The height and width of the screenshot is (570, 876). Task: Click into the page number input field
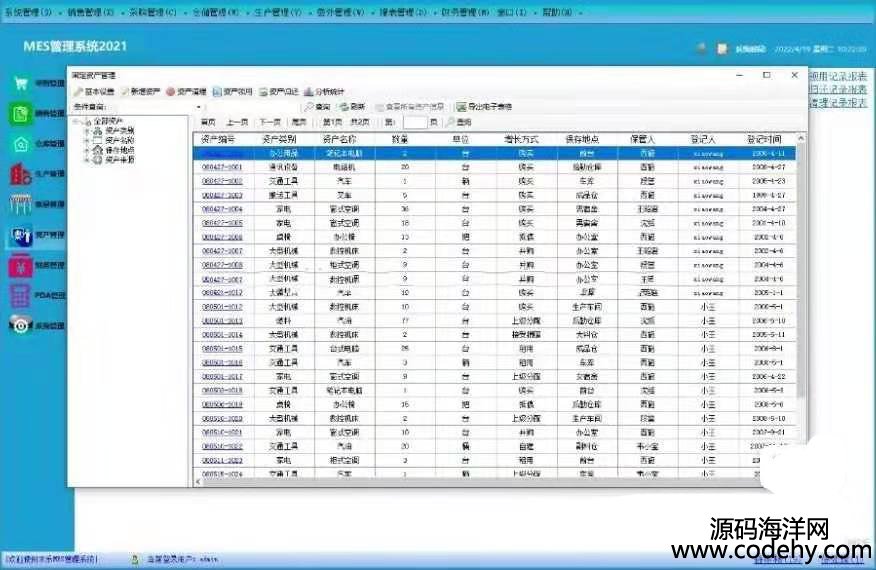(415, 122)
